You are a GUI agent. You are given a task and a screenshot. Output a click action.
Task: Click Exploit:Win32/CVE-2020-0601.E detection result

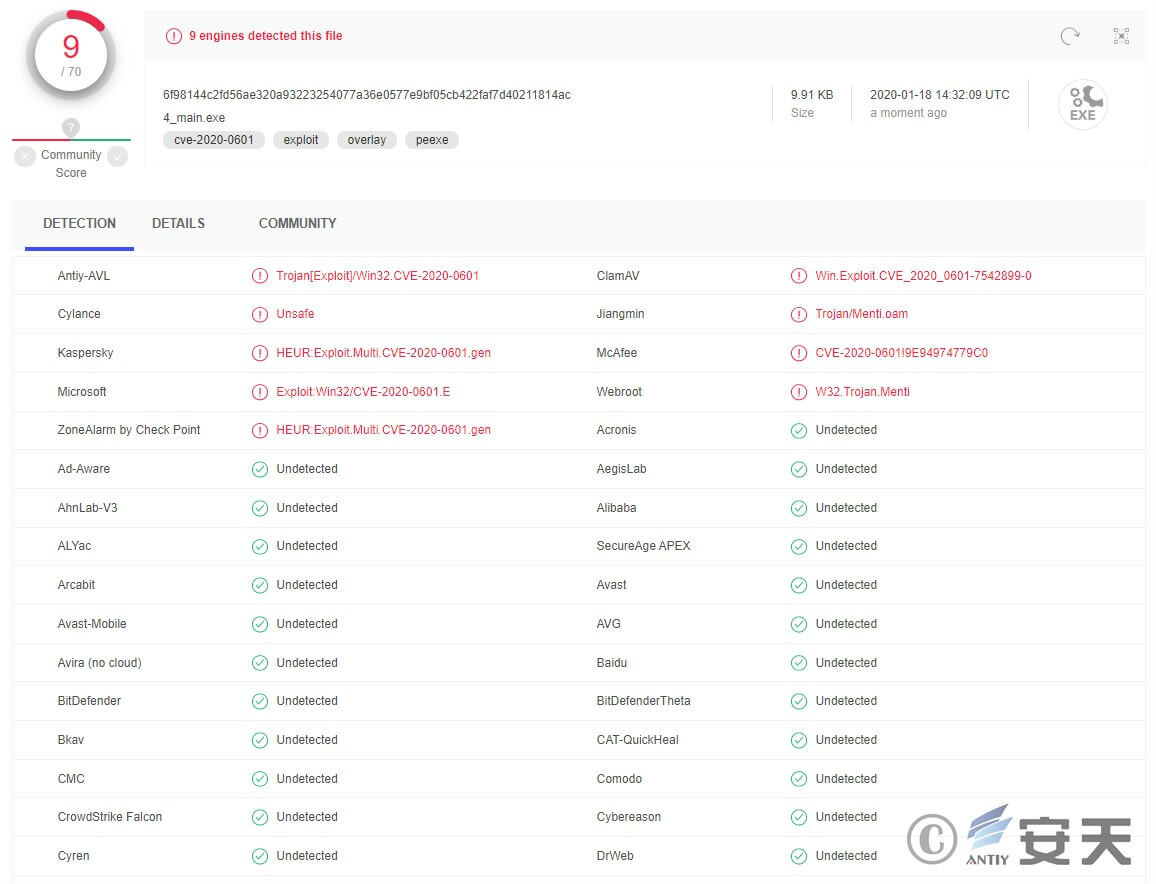click(x=363, y=392)
